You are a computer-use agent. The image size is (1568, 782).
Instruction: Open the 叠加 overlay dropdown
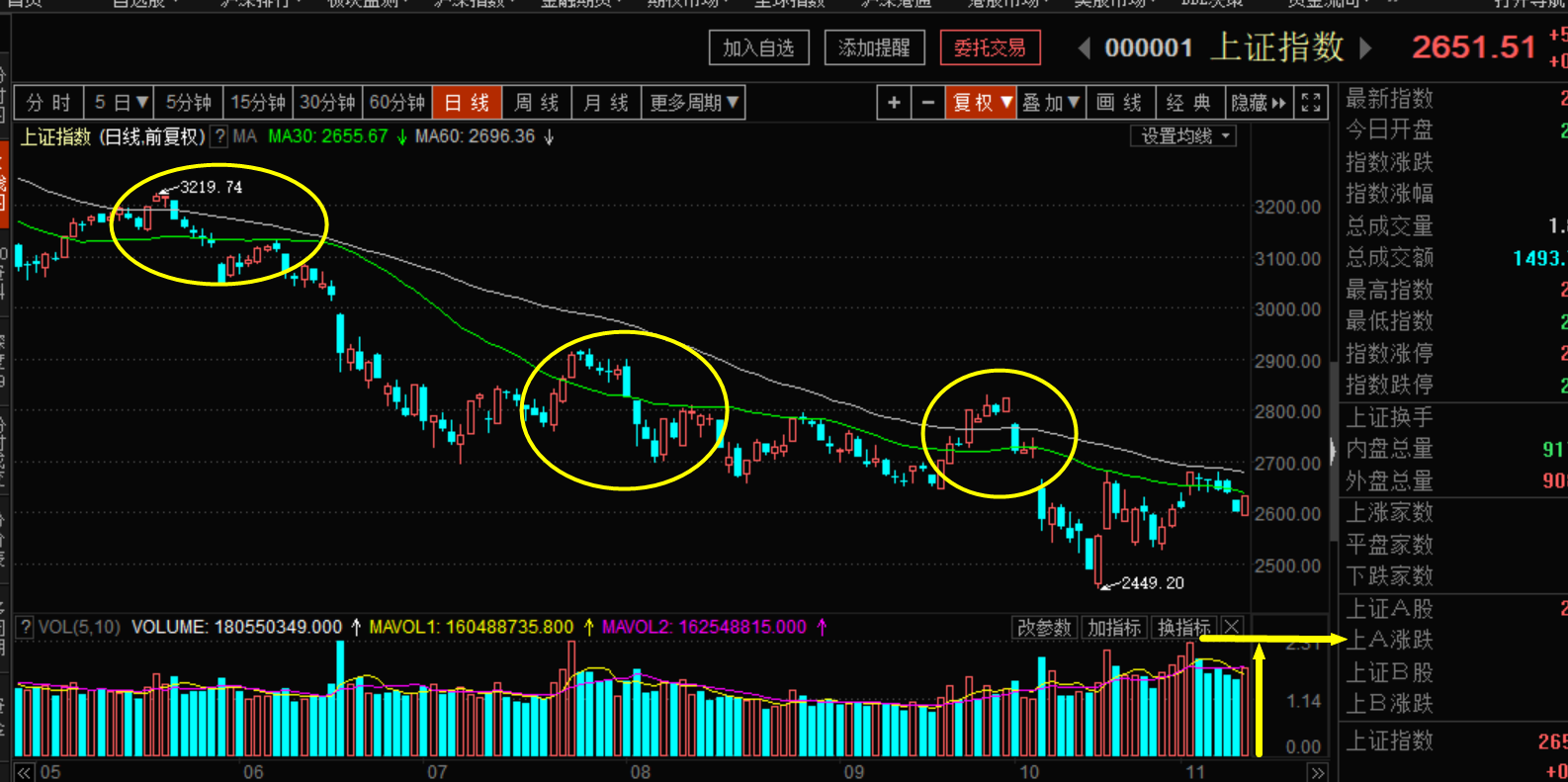[1051, 103]
